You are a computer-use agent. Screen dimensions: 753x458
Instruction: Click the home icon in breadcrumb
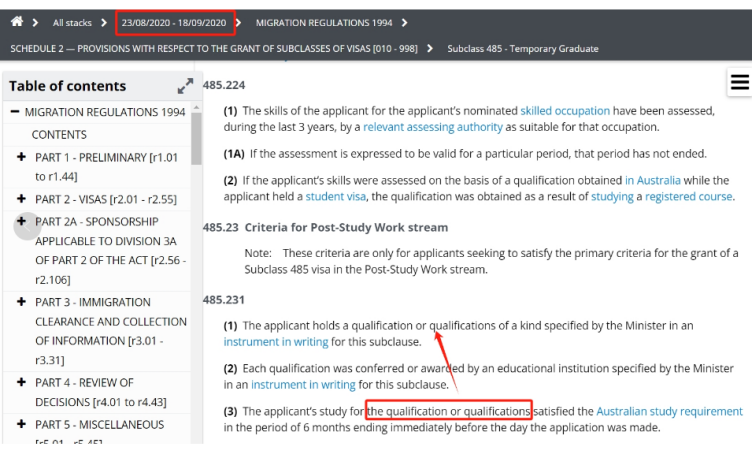(x=16, y=21)
